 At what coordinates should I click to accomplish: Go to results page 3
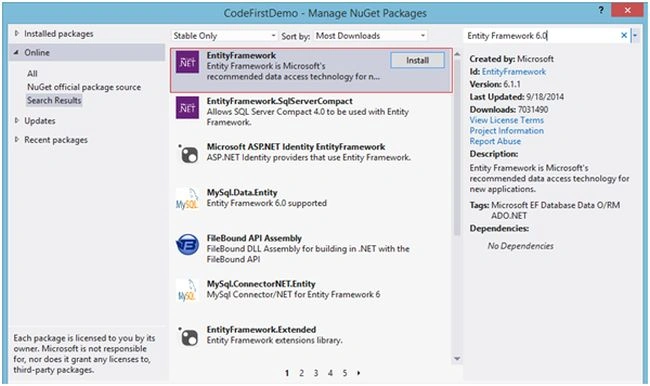(x=316, y=373)
